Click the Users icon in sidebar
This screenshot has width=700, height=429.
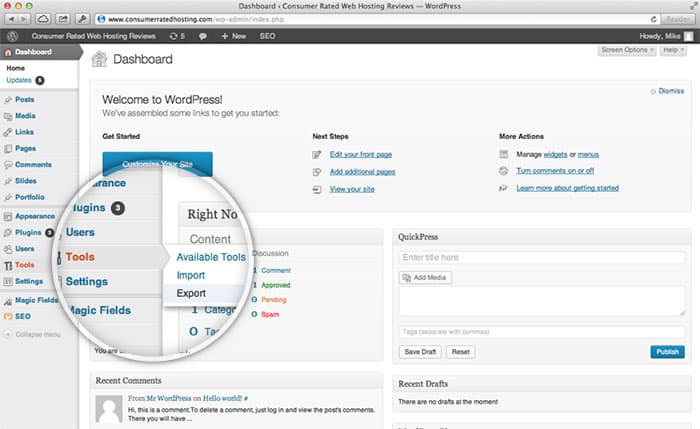tap(8, 249)
